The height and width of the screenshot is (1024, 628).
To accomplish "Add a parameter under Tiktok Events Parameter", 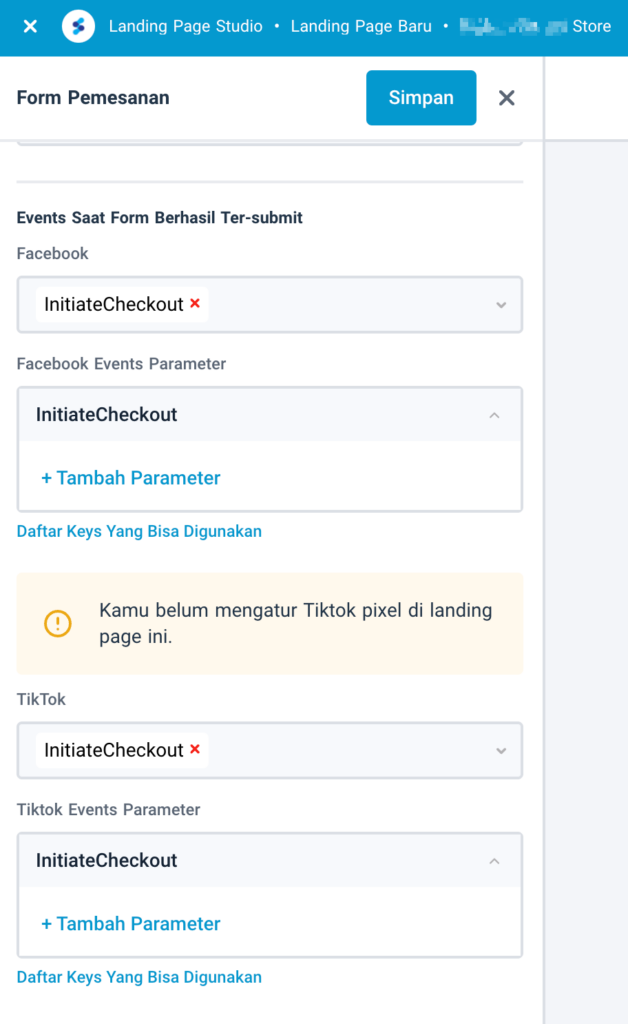I will pos(130,924).
